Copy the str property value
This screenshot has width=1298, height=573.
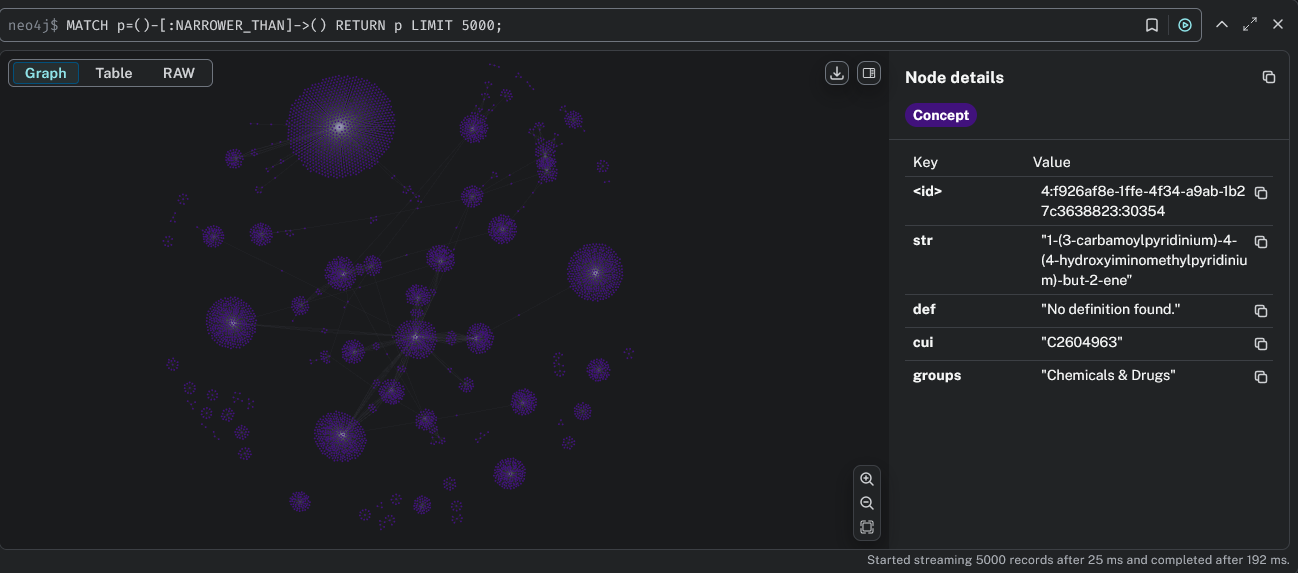coord(1261,242)
